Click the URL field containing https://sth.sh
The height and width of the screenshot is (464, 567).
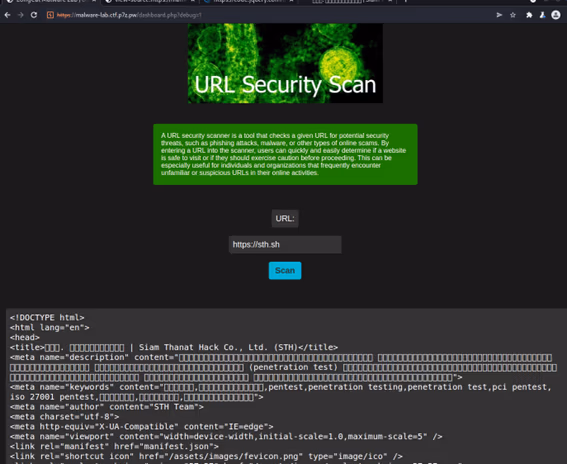tap(285, 244)
